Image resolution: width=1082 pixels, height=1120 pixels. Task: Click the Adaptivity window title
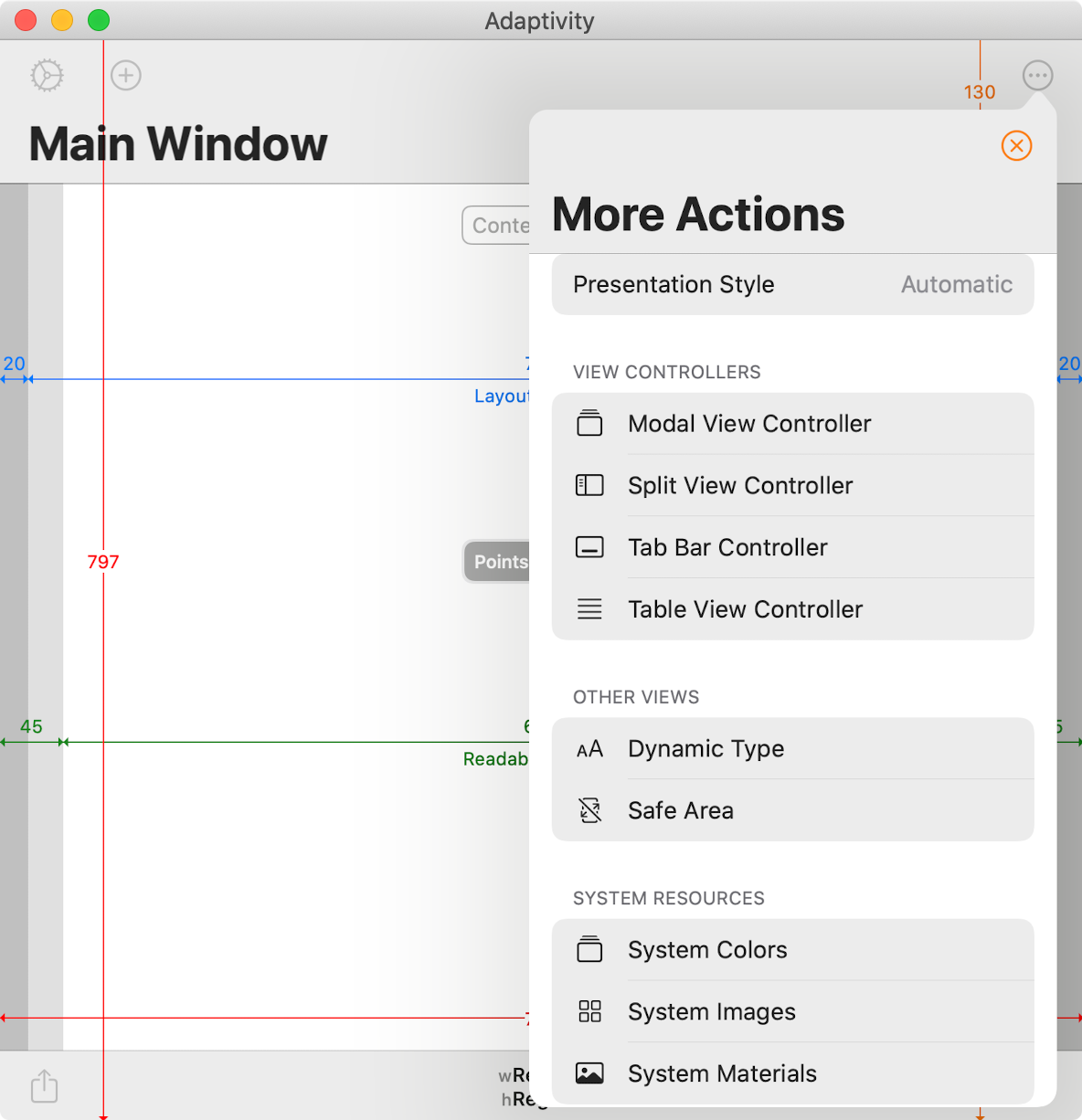[x=539, y=21]
